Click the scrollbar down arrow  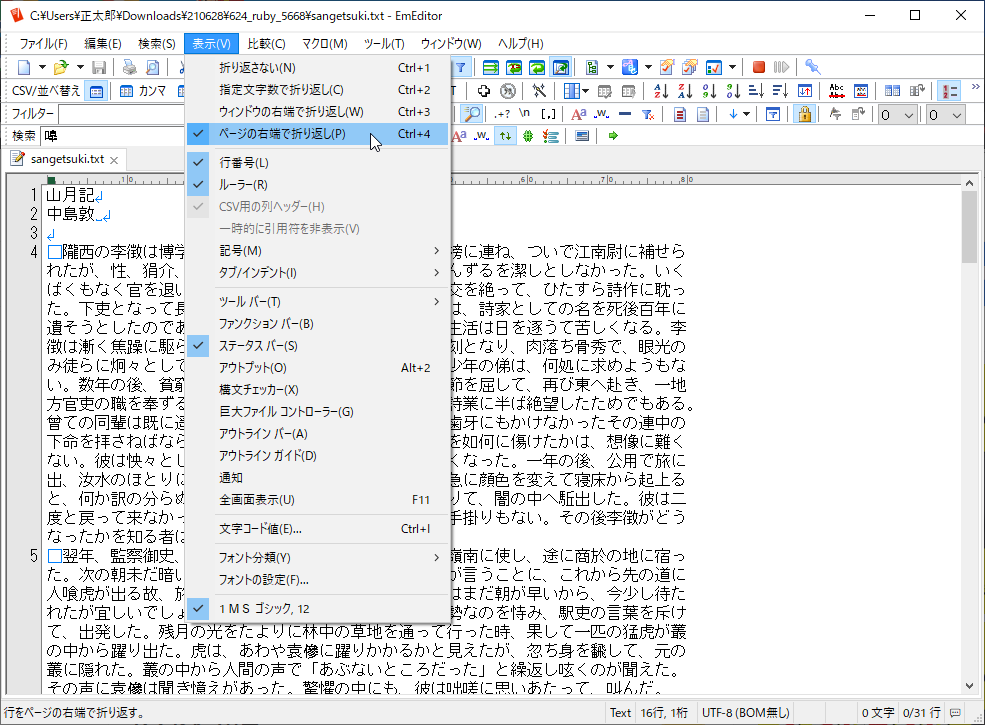[969, 686]
